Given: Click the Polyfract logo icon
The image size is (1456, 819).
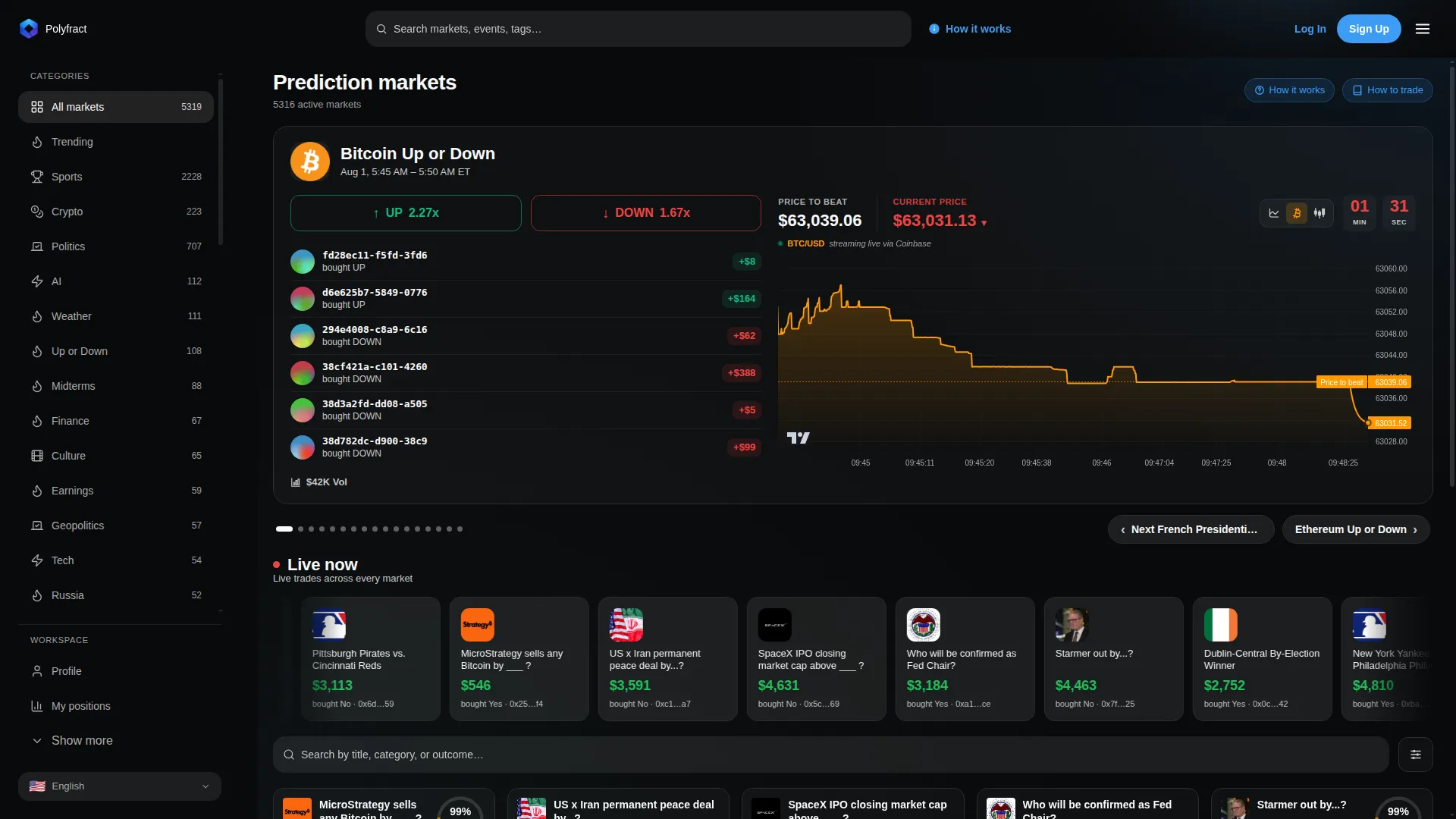Looking at the screenshot, I should pos(29,29).
